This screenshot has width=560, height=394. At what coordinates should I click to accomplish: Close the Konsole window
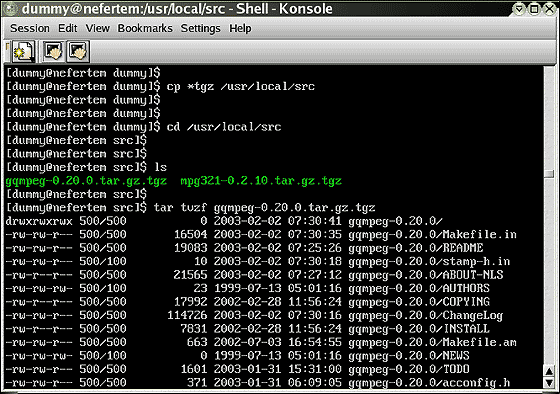coord(550,9)
